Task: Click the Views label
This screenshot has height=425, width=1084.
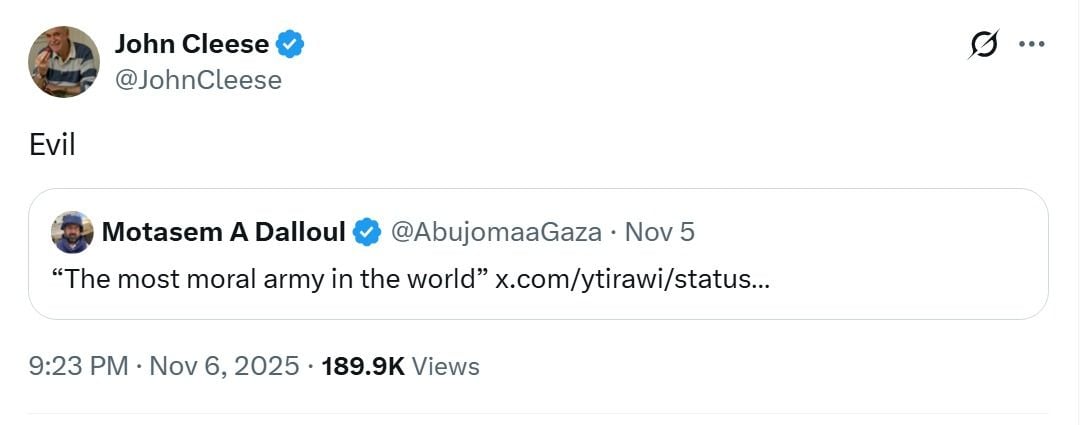Action: (x=446, y=366)
